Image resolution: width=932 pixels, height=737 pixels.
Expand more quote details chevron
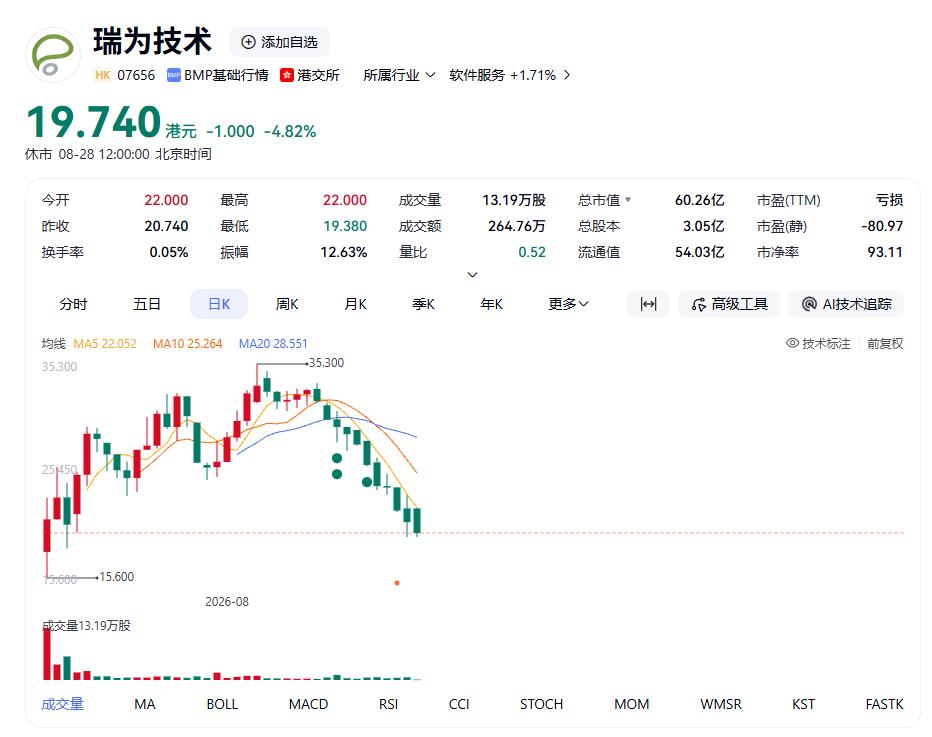473,275
